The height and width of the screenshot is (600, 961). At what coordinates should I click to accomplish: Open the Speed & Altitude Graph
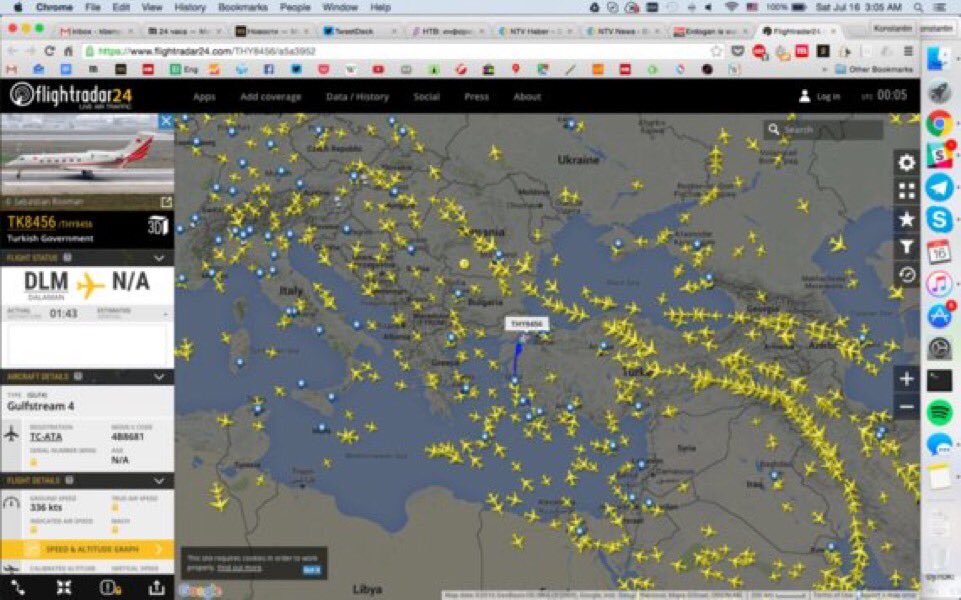click(87, 549)
